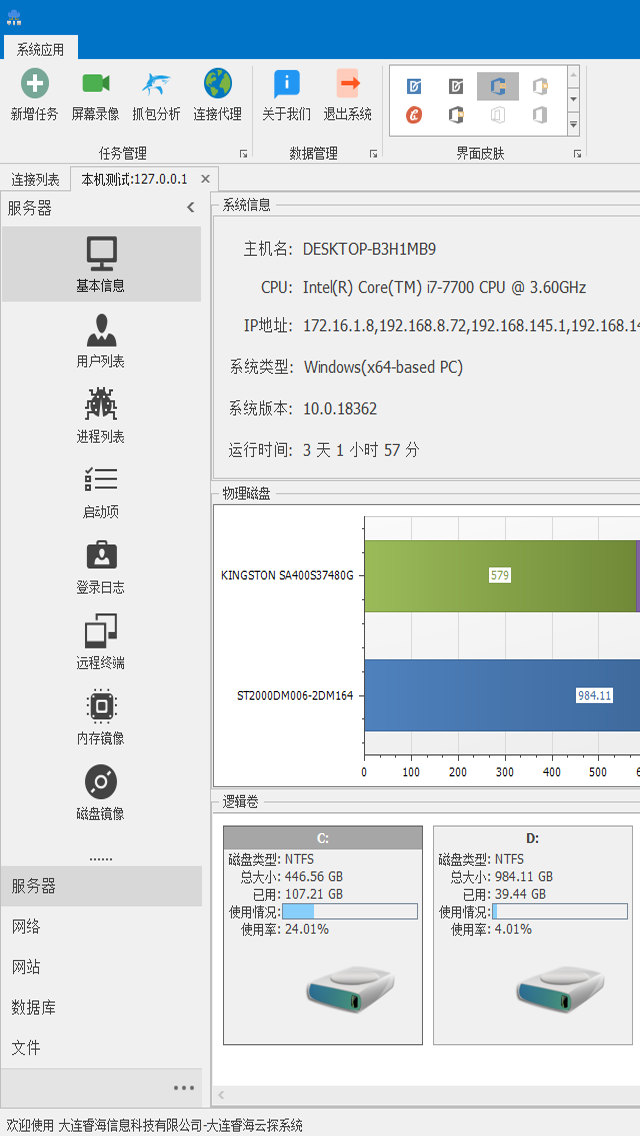Open 启动项 startup items
Image resolution: width=640 pixels, height=1136 pixels.
[x=101, y=491]
